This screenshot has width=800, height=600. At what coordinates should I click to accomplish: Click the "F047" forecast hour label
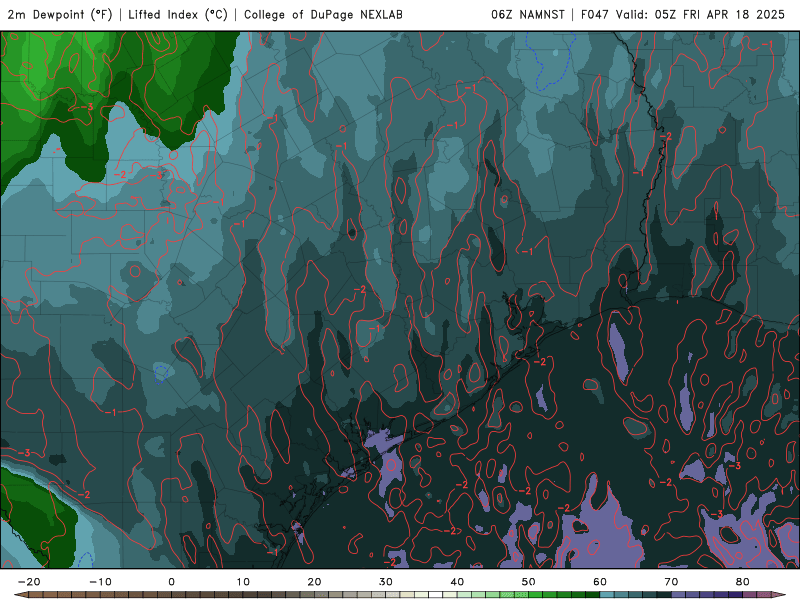coord(595,14)
